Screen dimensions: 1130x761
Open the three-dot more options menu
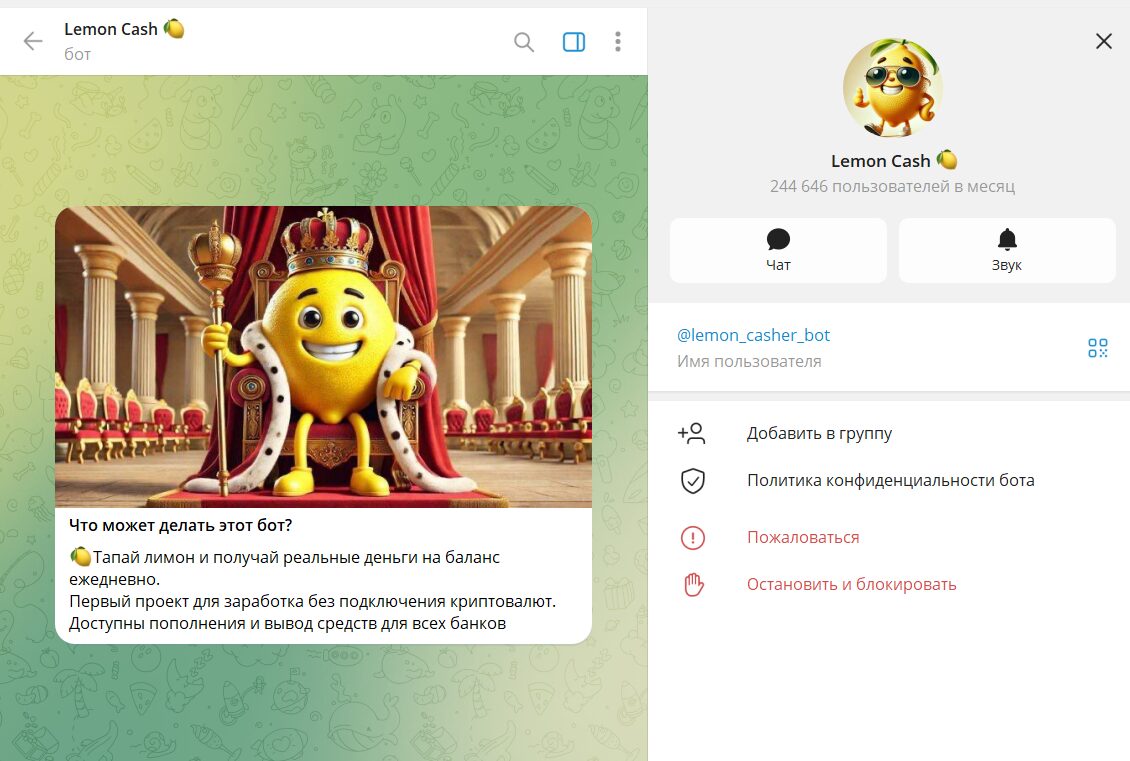618,42
